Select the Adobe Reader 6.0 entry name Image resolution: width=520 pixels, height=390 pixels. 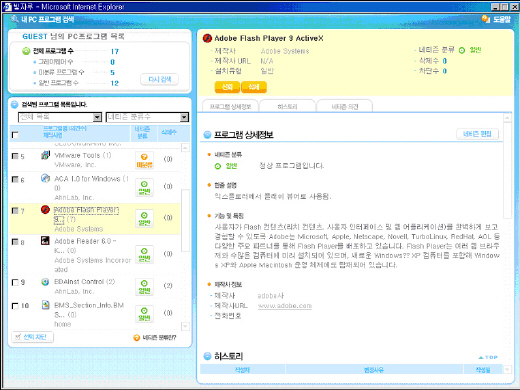pos(85,245)
